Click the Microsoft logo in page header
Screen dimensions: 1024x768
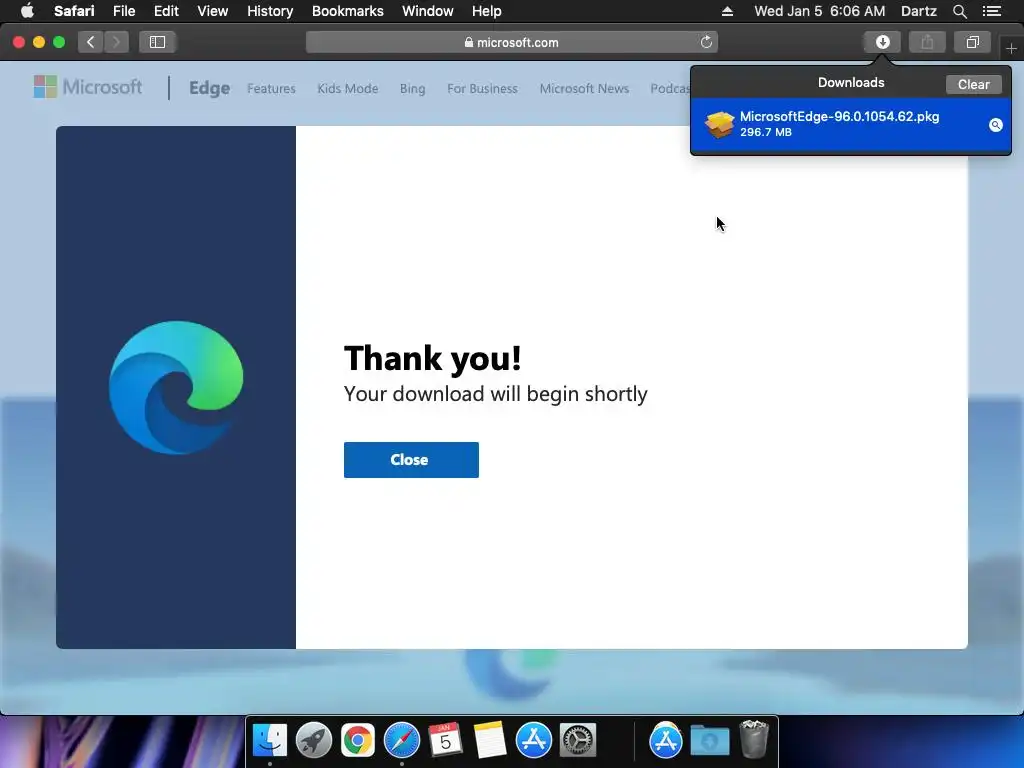(x=88, y=87)
